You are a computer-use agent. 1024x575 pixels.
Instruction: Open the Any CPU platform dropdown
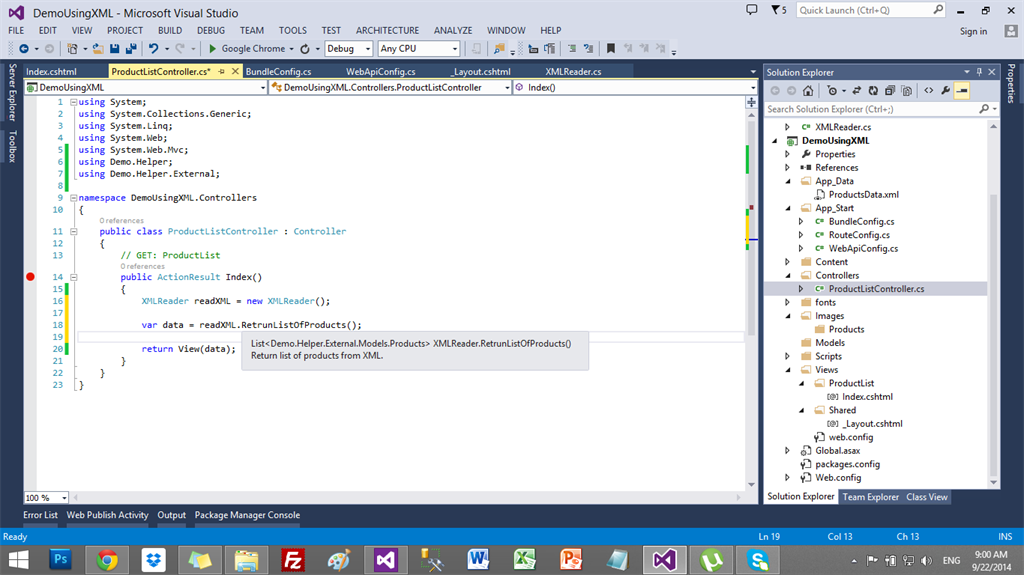[x=418, y=48]
